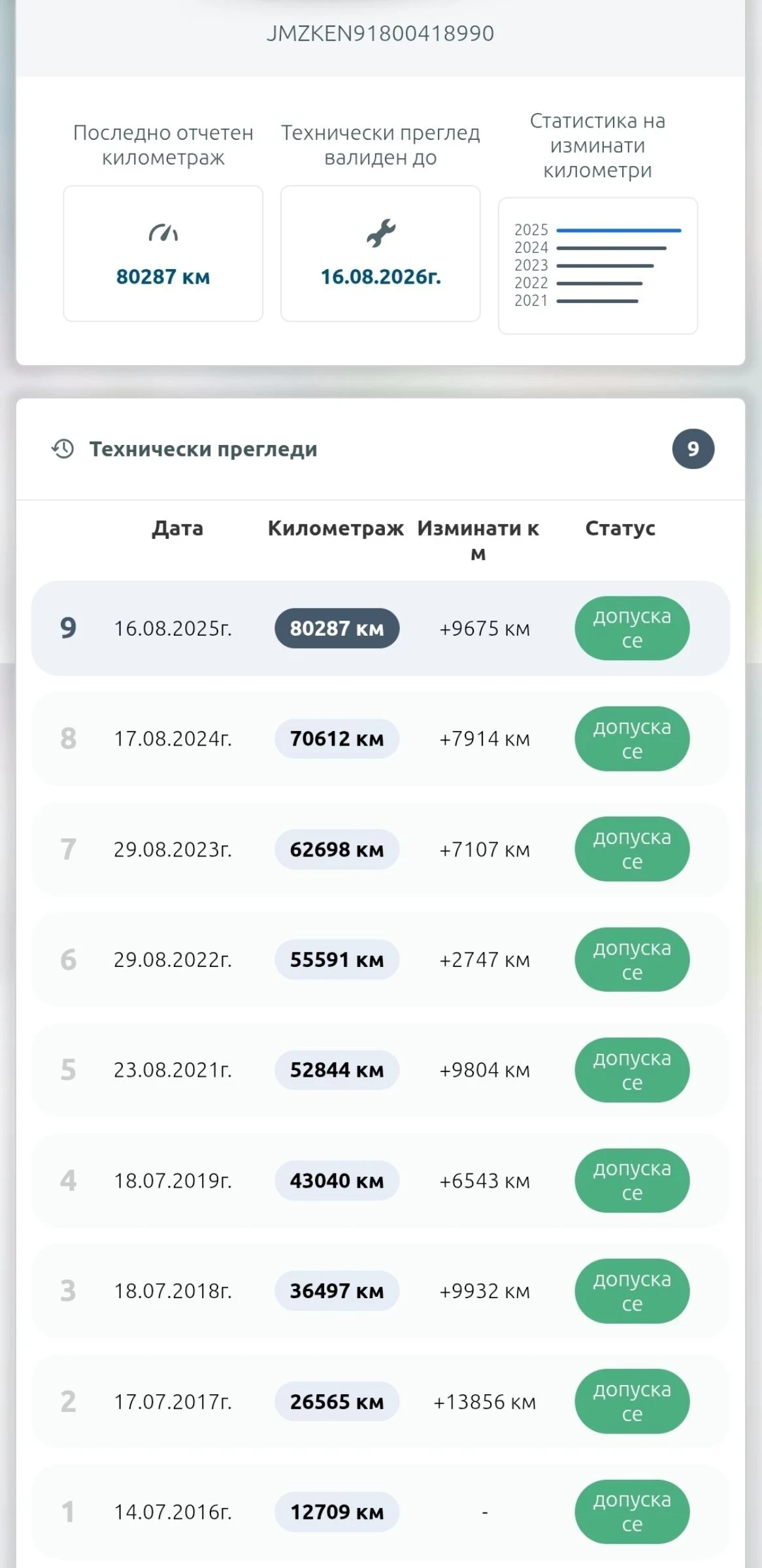Click the 80287 км last mileage card
This screenshot has width=762, height=1568.
(163, 253)
